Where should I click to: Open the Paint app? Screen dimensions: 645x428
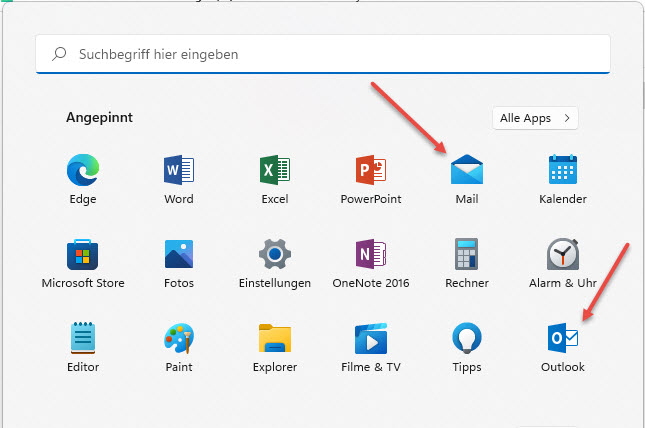178,340
